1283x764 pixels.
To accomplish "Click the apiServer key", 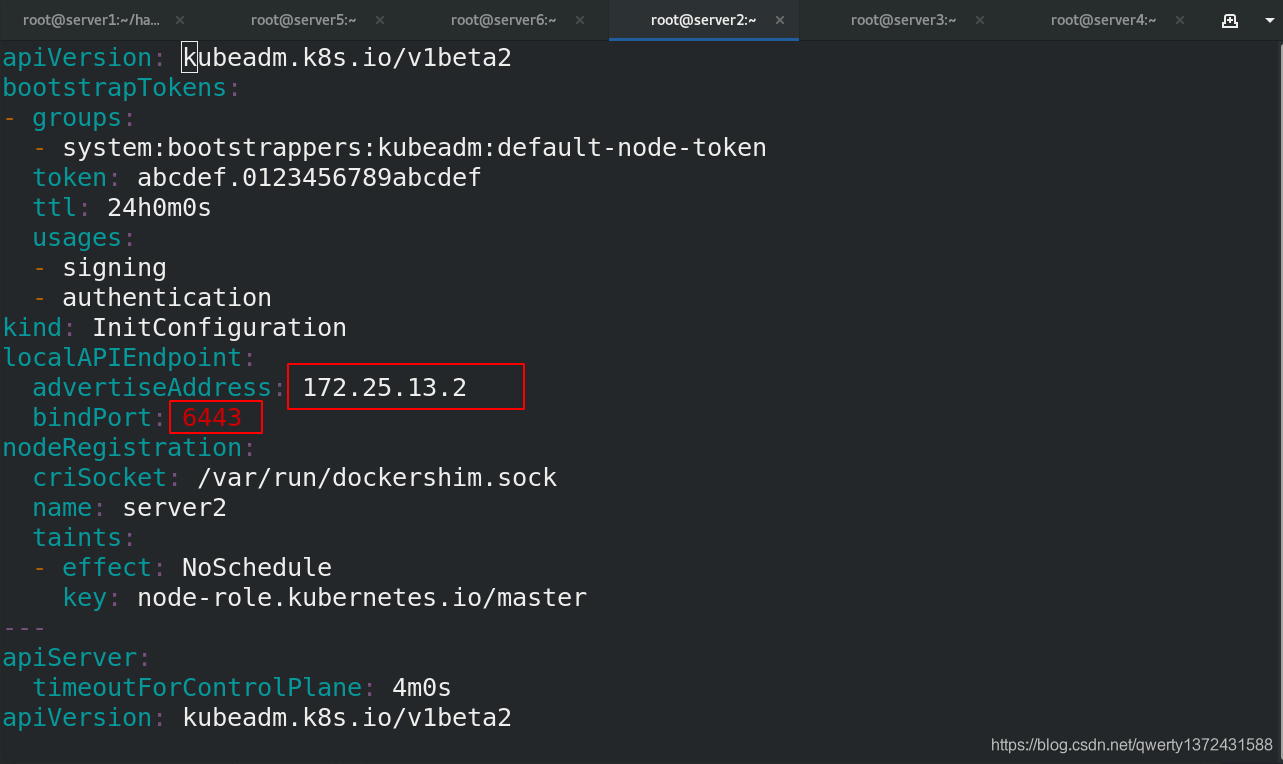I will tap(69, 658).
